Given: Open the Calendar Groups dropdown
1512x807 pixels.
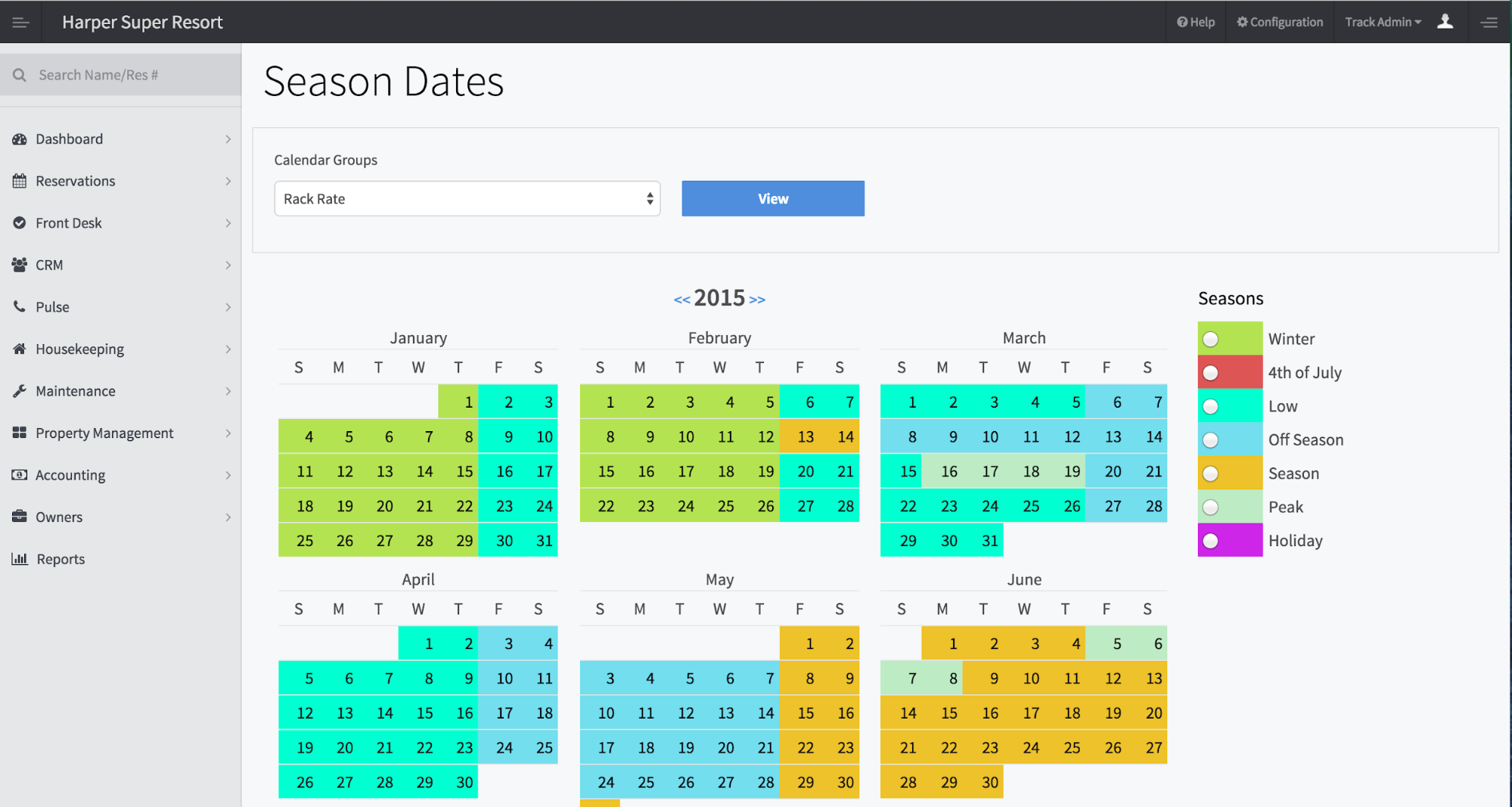Looking at the screenshot, I should pyautogui.click(x=467, y=199).
